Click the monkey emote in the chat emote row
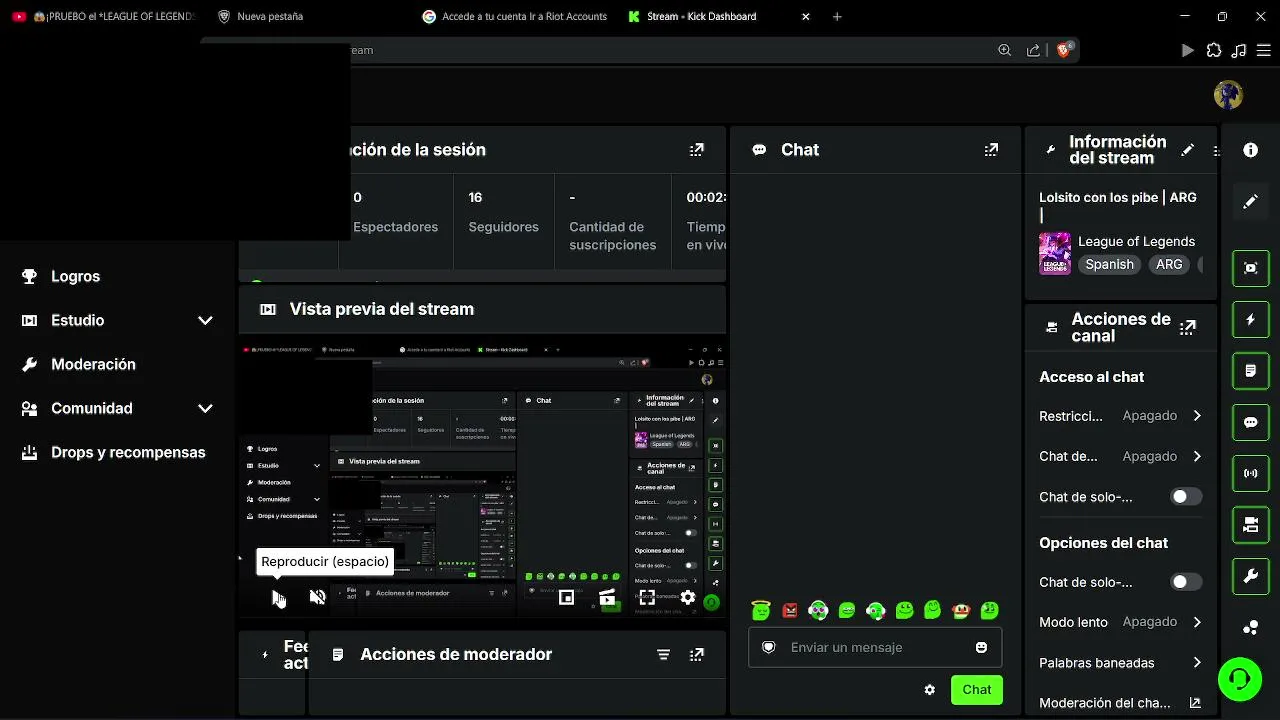1280x720 pixels. pos(961,610)
